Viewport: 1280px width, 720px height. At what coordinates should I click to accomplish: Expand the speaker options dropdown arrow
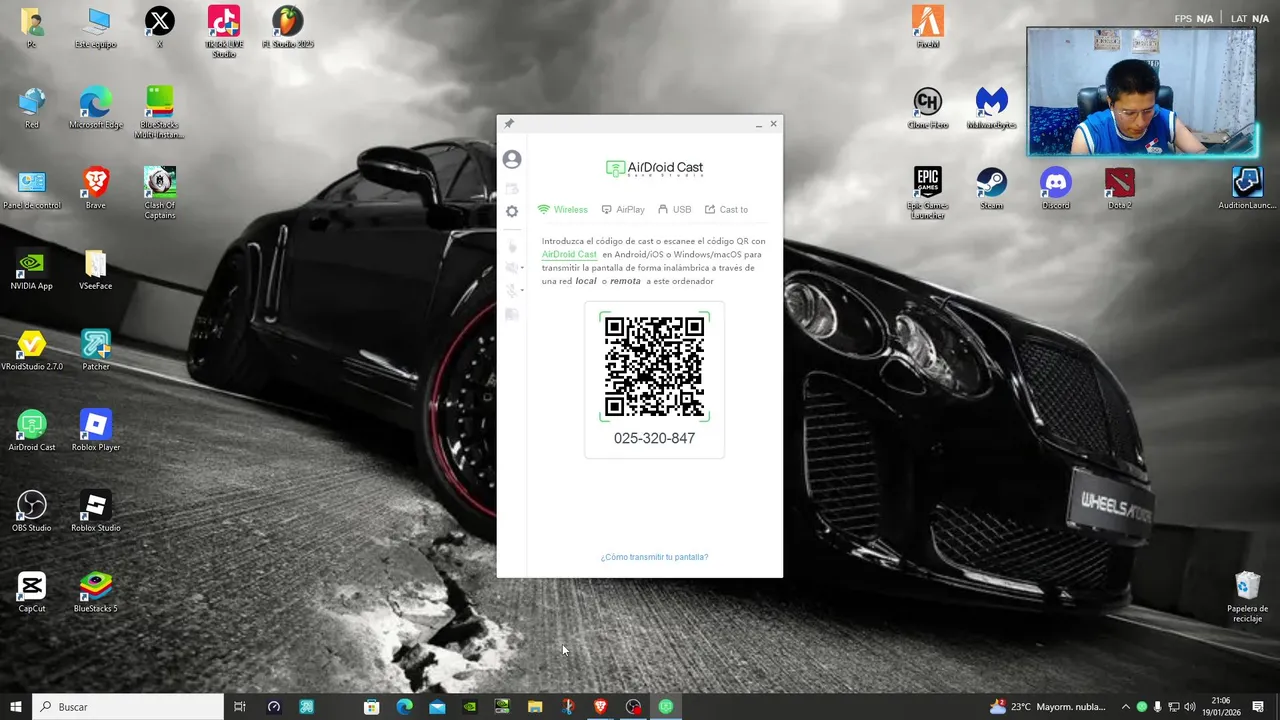(x=522, y=268)
